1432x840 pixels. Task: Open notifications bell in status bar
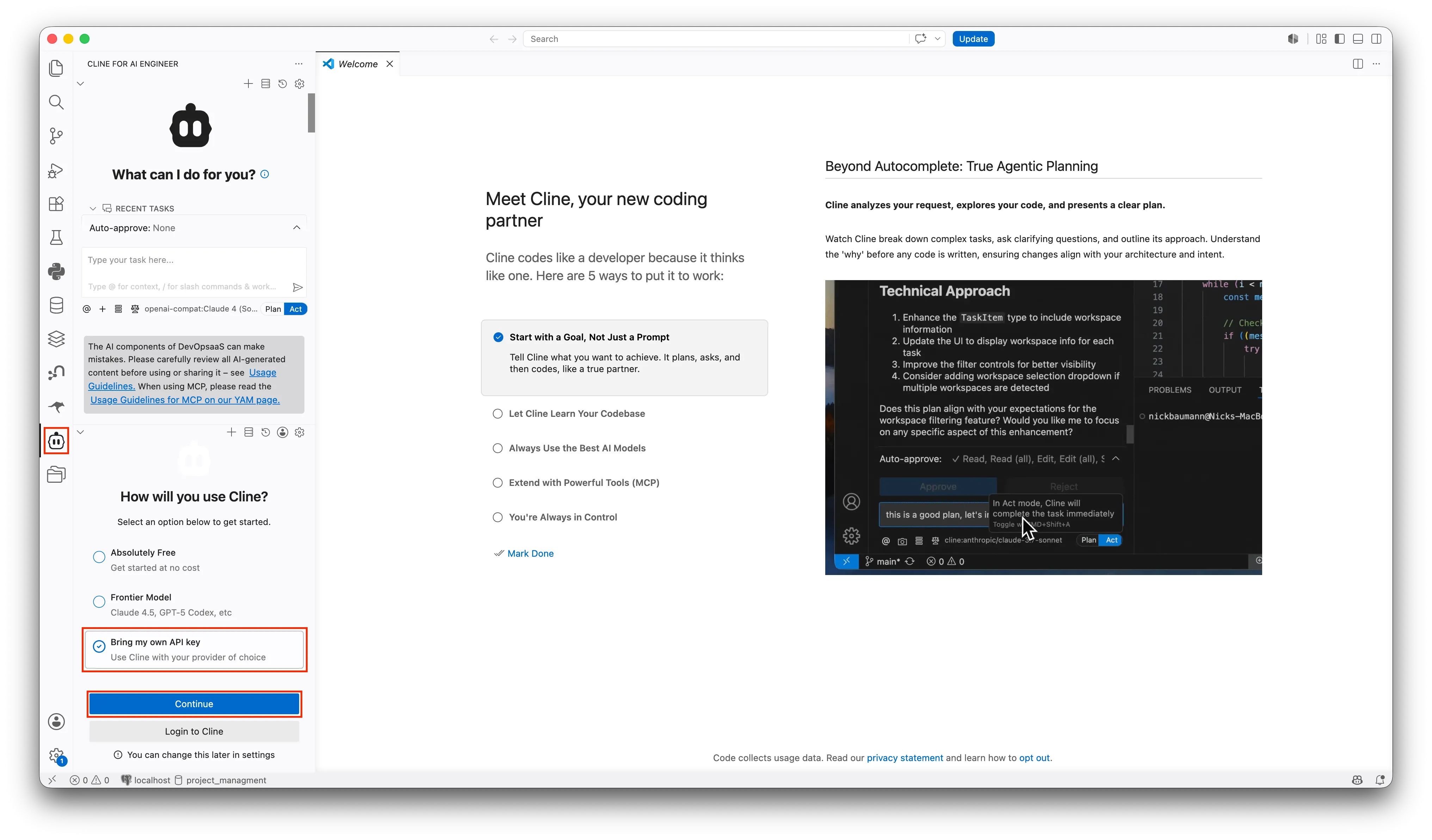1379,780
